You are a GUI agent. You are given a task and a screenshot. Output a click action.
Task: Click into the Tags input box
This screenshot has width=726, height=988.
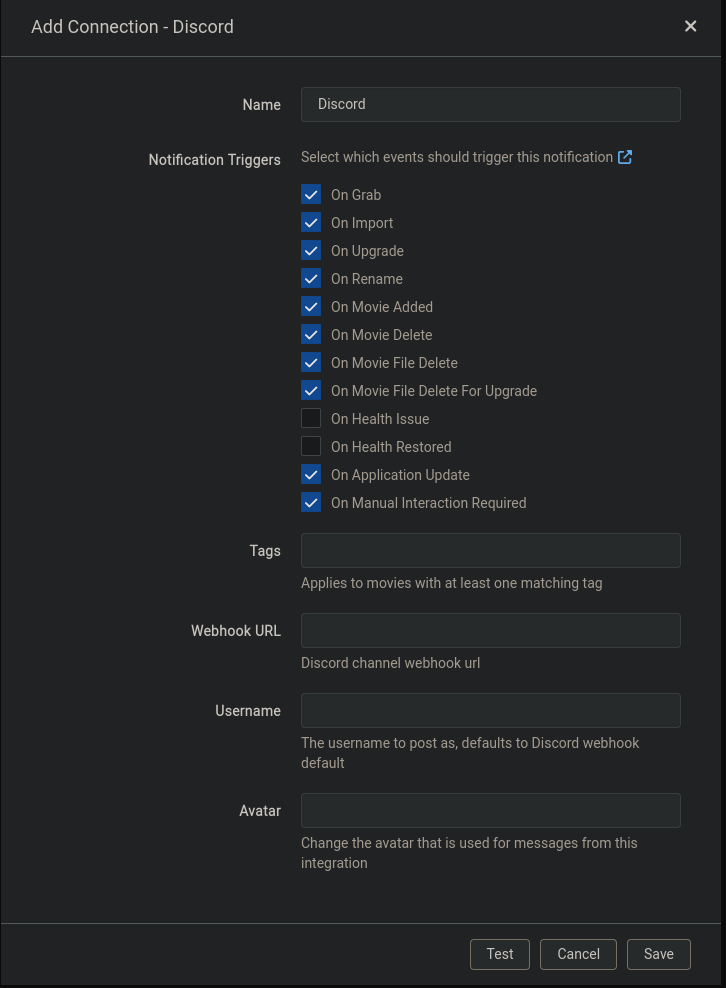tap(490, 550)
